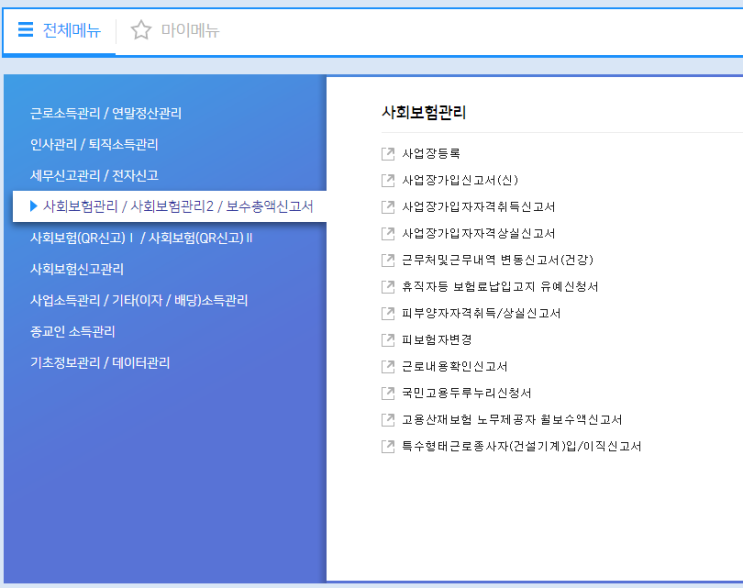Open the 근로내용확인신고서 link
Screen dimensions: 743x588
pos(454,366)
